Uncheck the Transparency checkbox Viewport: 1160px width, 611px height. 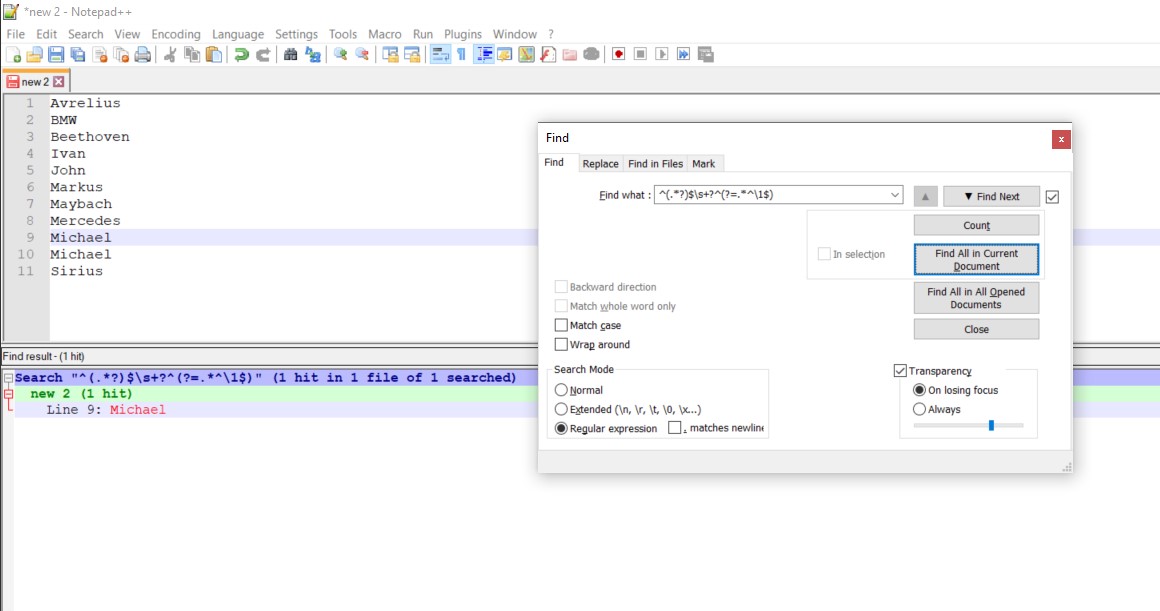pos(900,371)
